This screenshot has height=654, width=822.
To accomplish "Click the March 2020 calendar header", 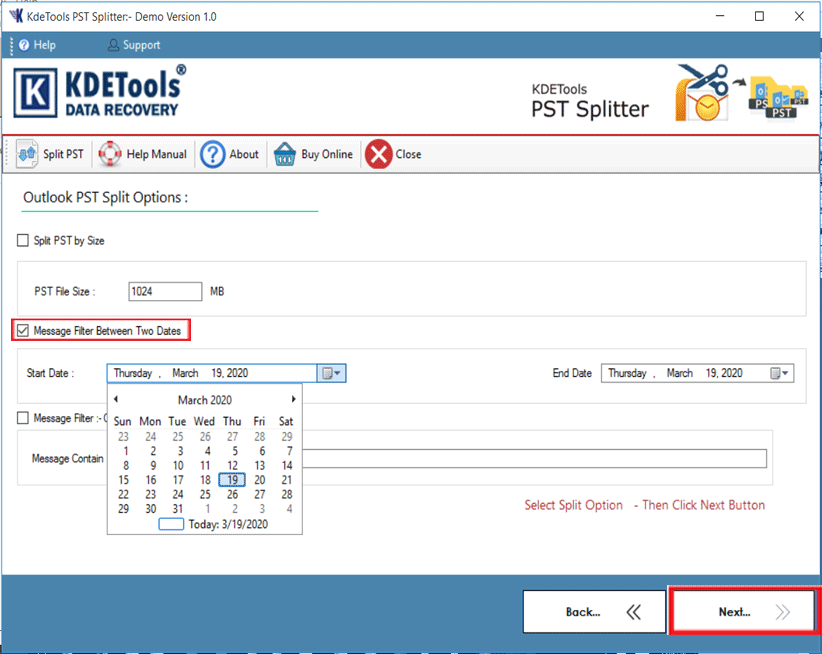I will (204, 400).
